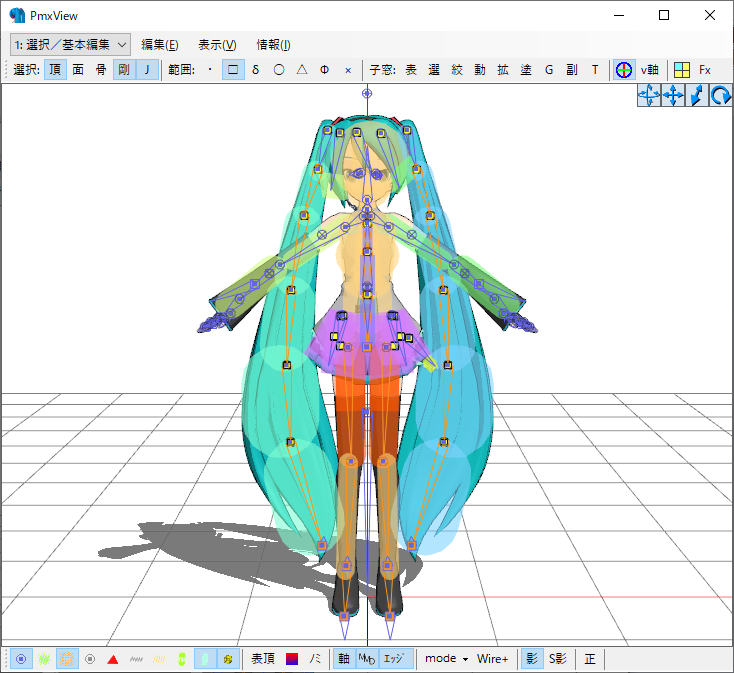Toggle green capsule rigid body icon

coord(182,659)
